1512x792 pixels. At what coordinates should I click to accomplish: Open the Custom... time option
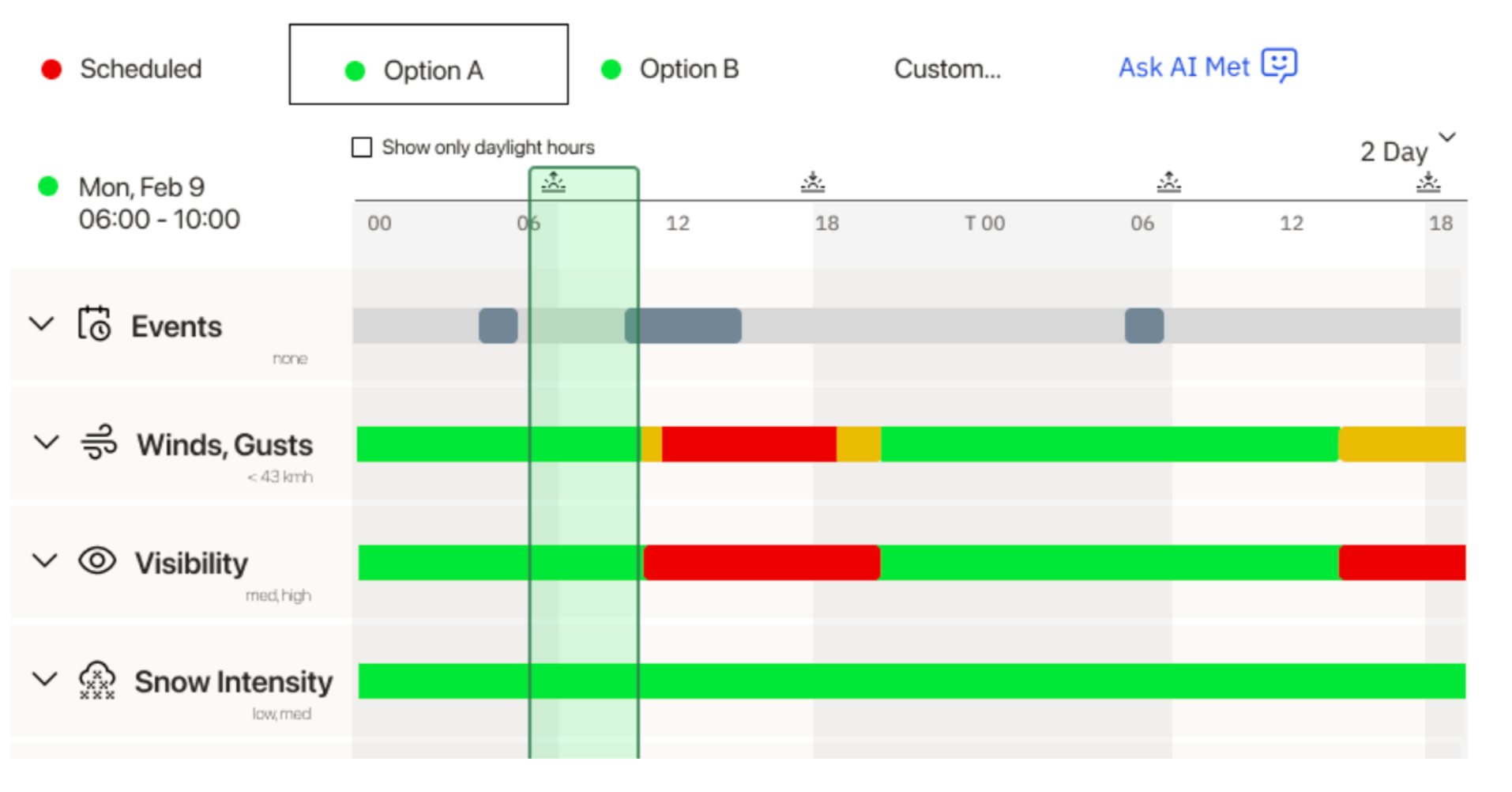946,70
